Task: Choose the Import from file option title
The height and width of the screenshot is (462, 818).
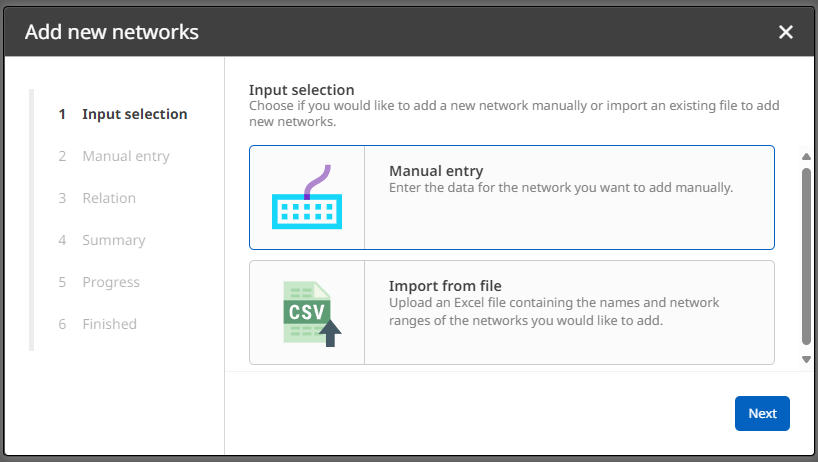Action: 445,286
